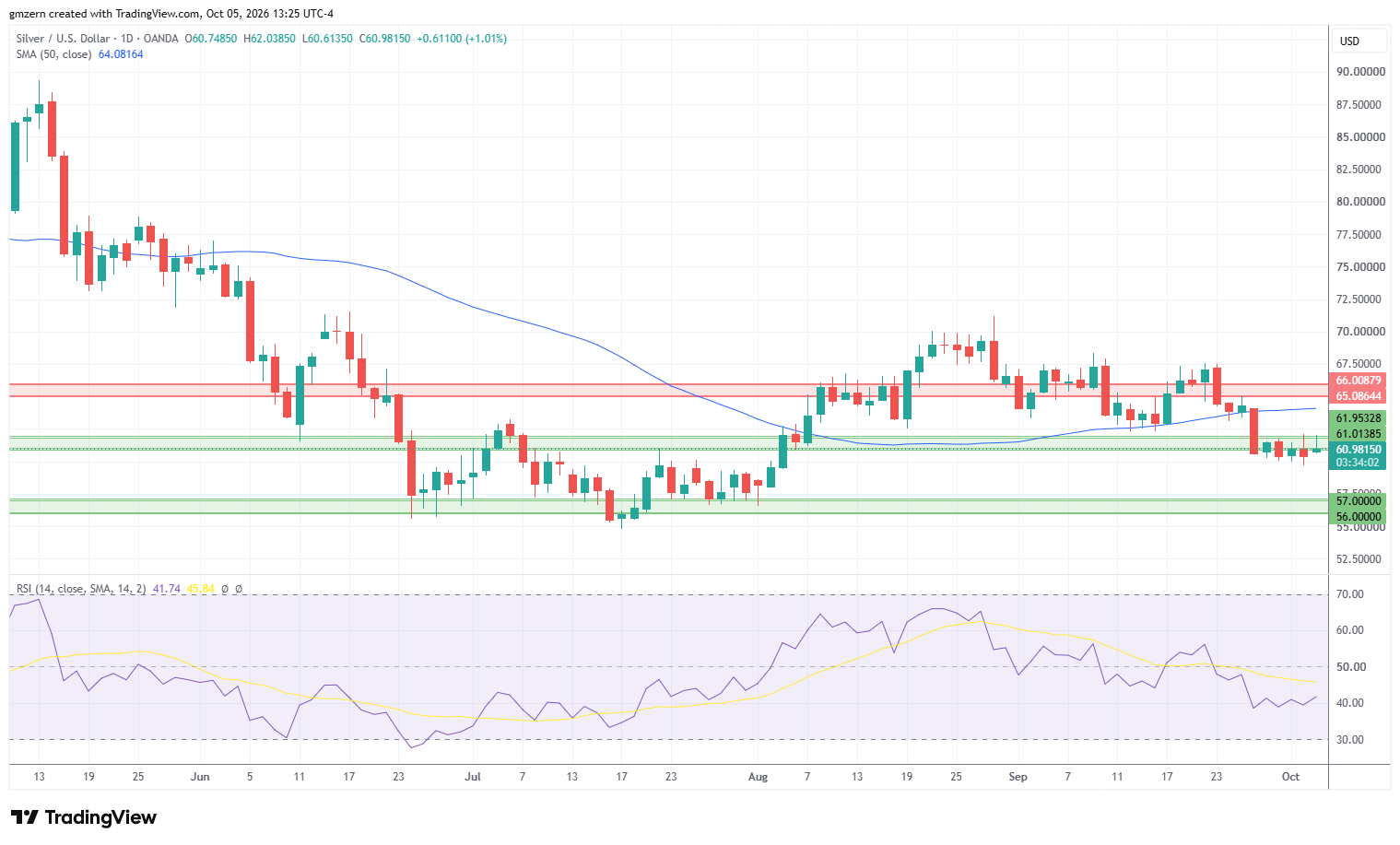1400x845 pixels.
Task: Click the yellow RSI average value 45.84
Action: (x=201, y=589)
